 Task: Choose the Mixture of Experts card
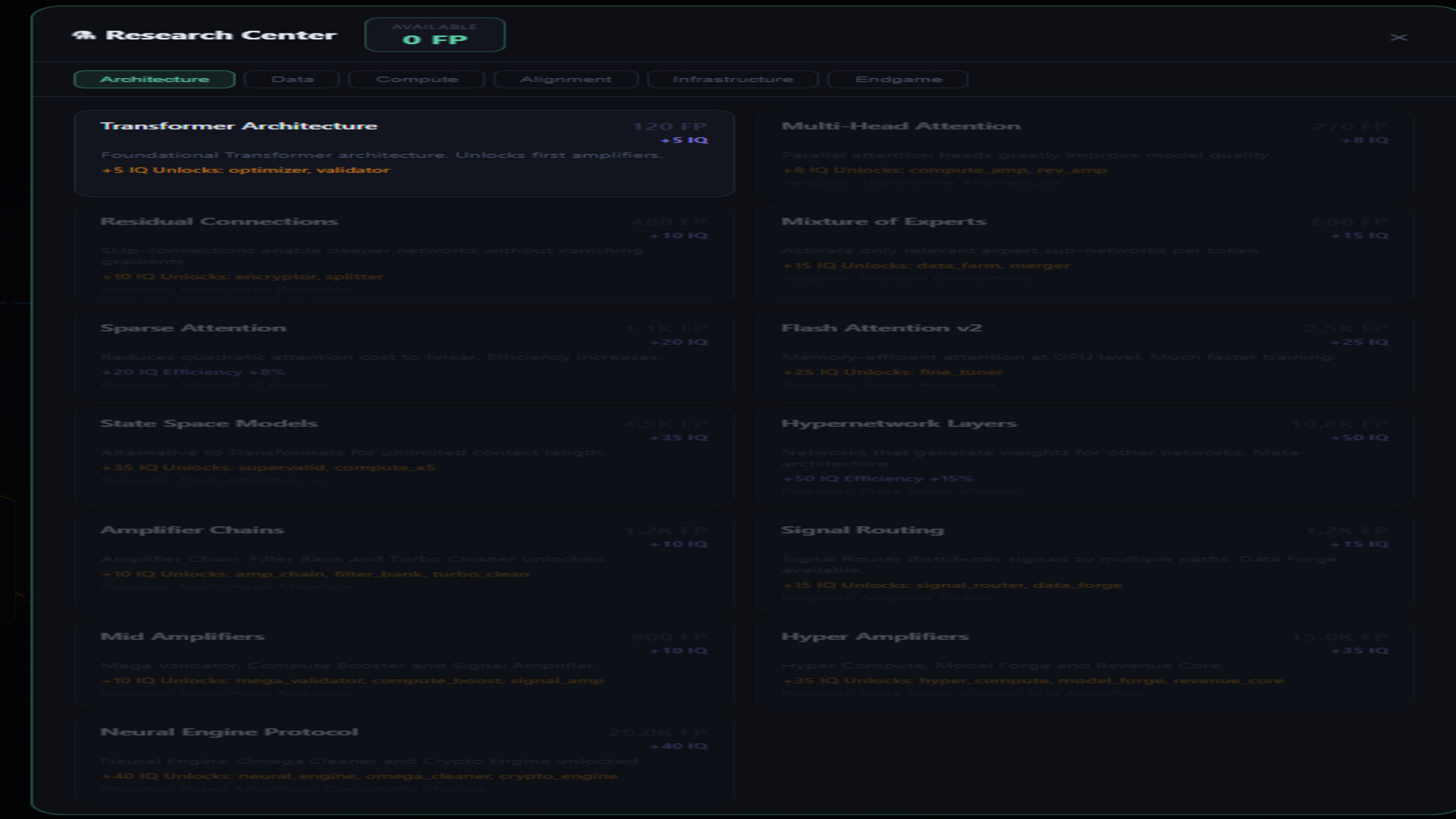1084,254
